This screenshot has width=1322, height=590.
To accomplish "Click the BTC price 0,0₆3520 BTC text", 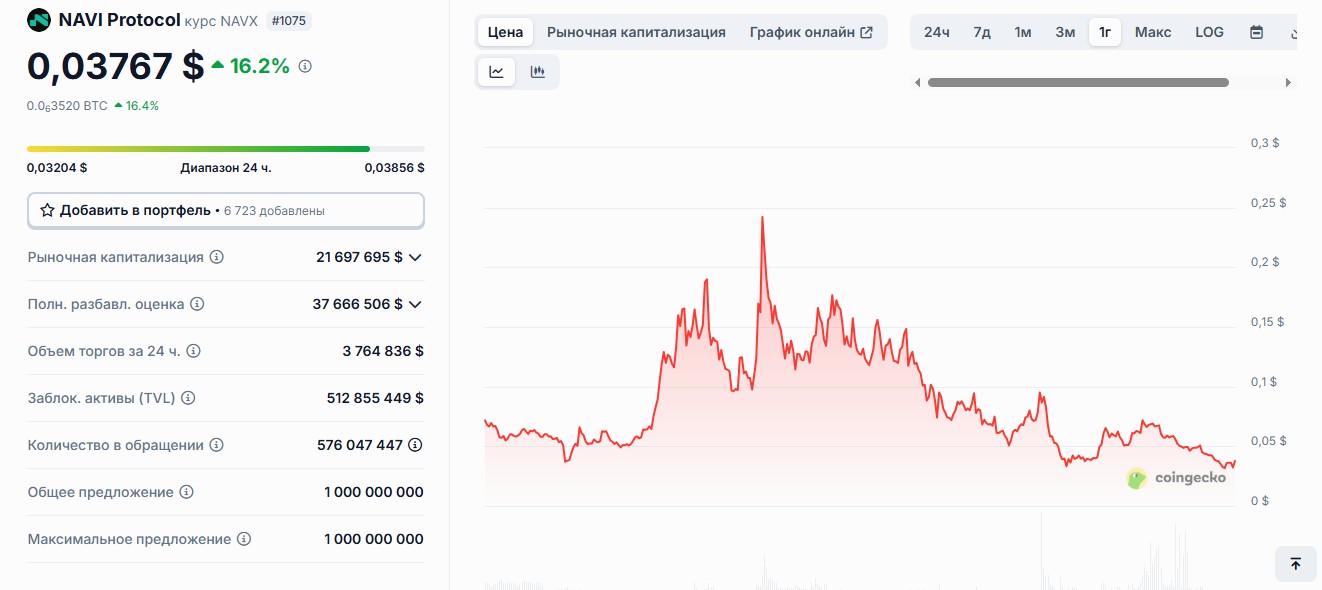I will pyautogui.click(x=67, y=105).
